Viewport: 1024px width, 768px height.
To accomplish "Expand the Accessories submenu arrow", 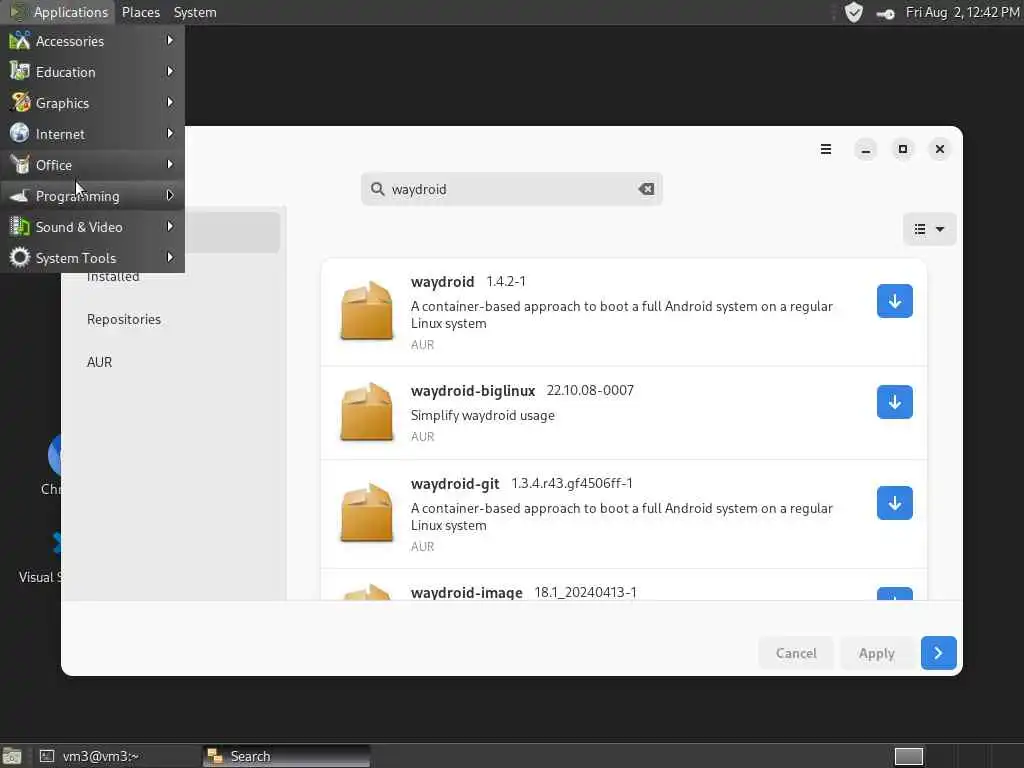I will pos(170,40).
